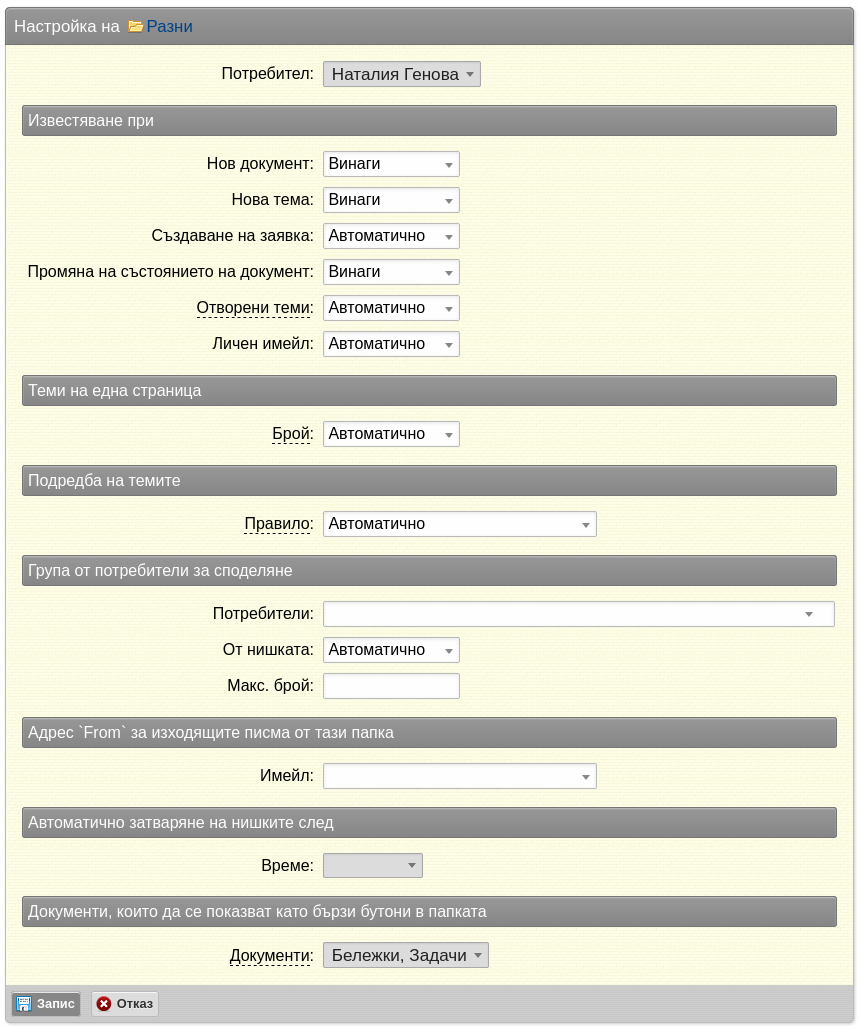Click the floppy disk icon on Запис
Viewport: 859px width, 1028px height.
(24, 1004)
